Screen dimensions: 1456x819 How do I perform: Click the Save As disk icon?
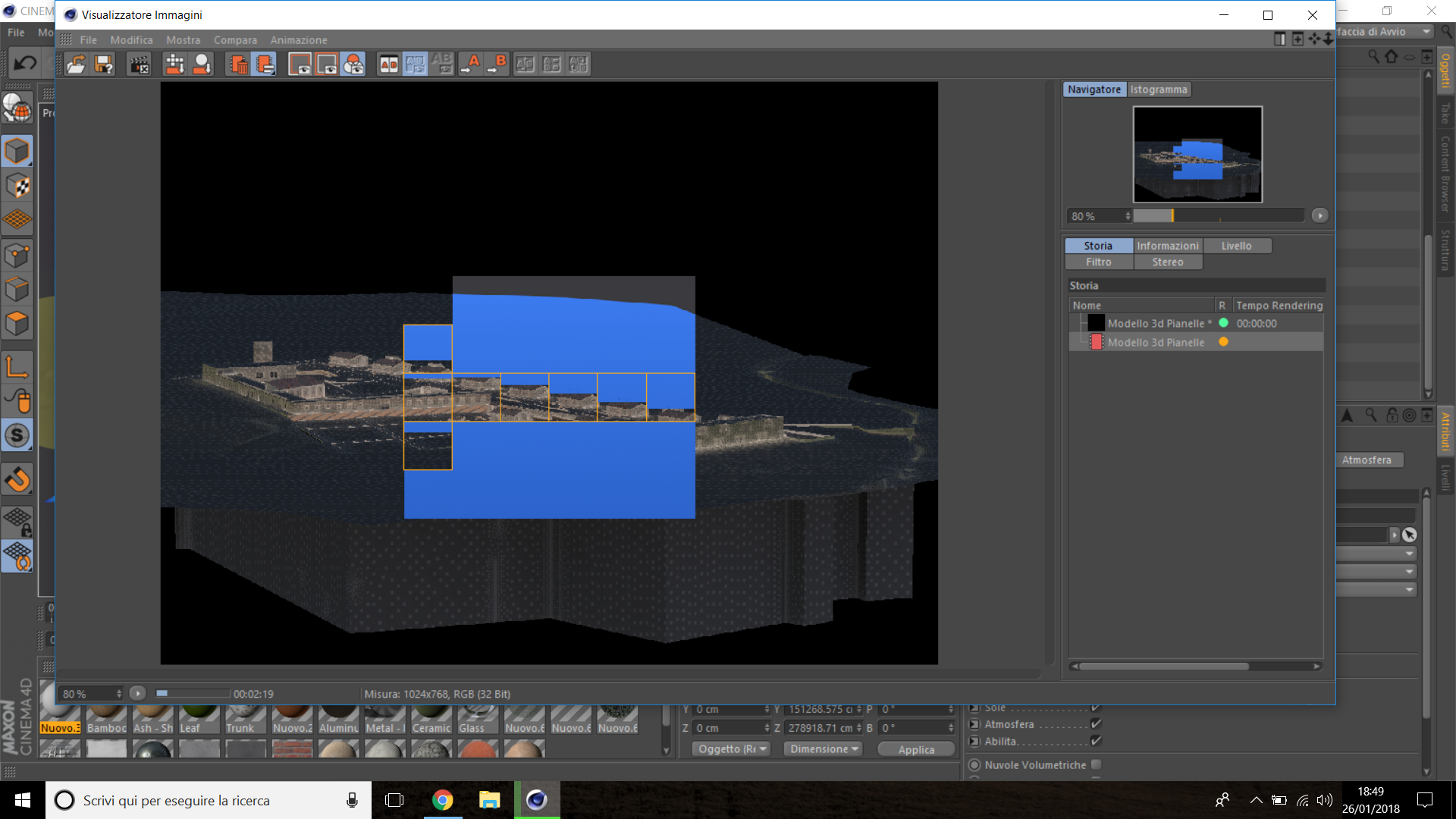coord(104,64)
